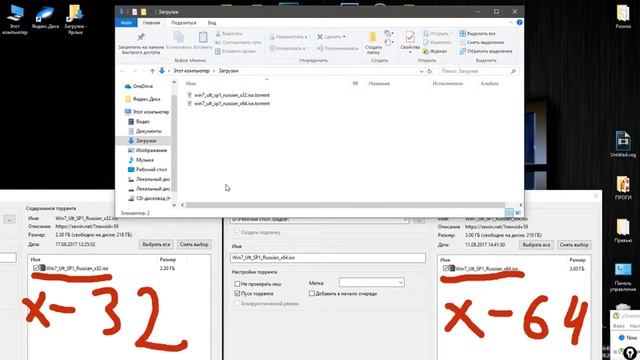Click Explorer horizontal scrollbar
The image size is (640, 360).
point(345,205)
